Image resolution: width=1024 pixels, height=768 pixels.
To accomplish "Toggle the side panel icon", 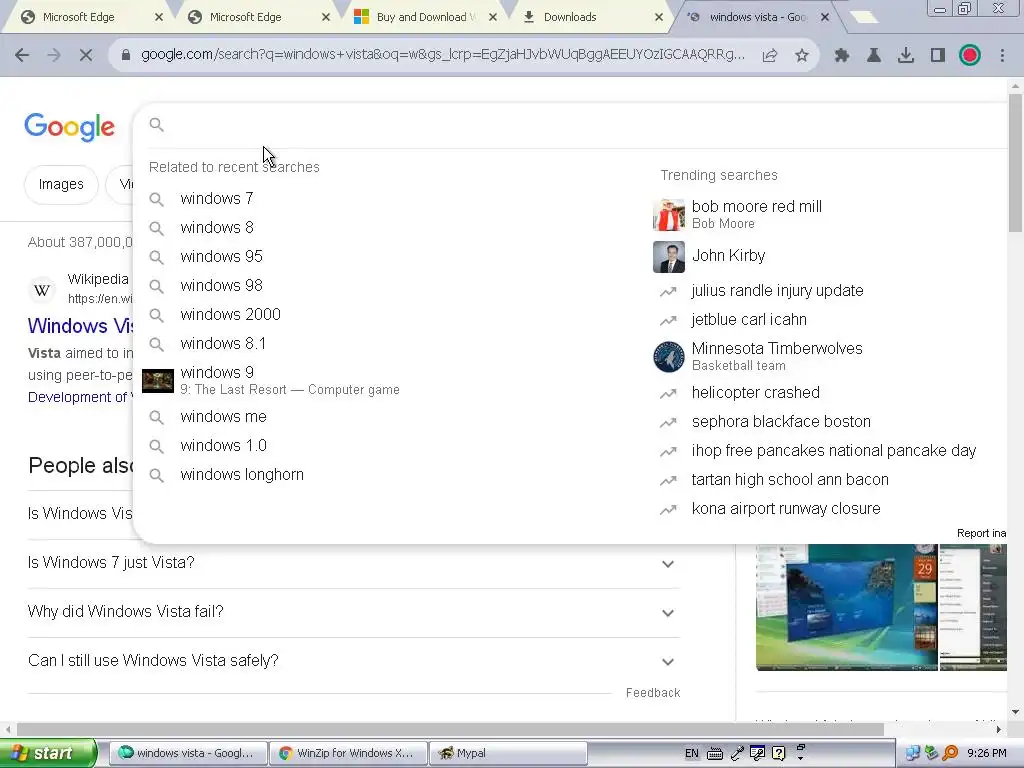I will tap(938, 56).
